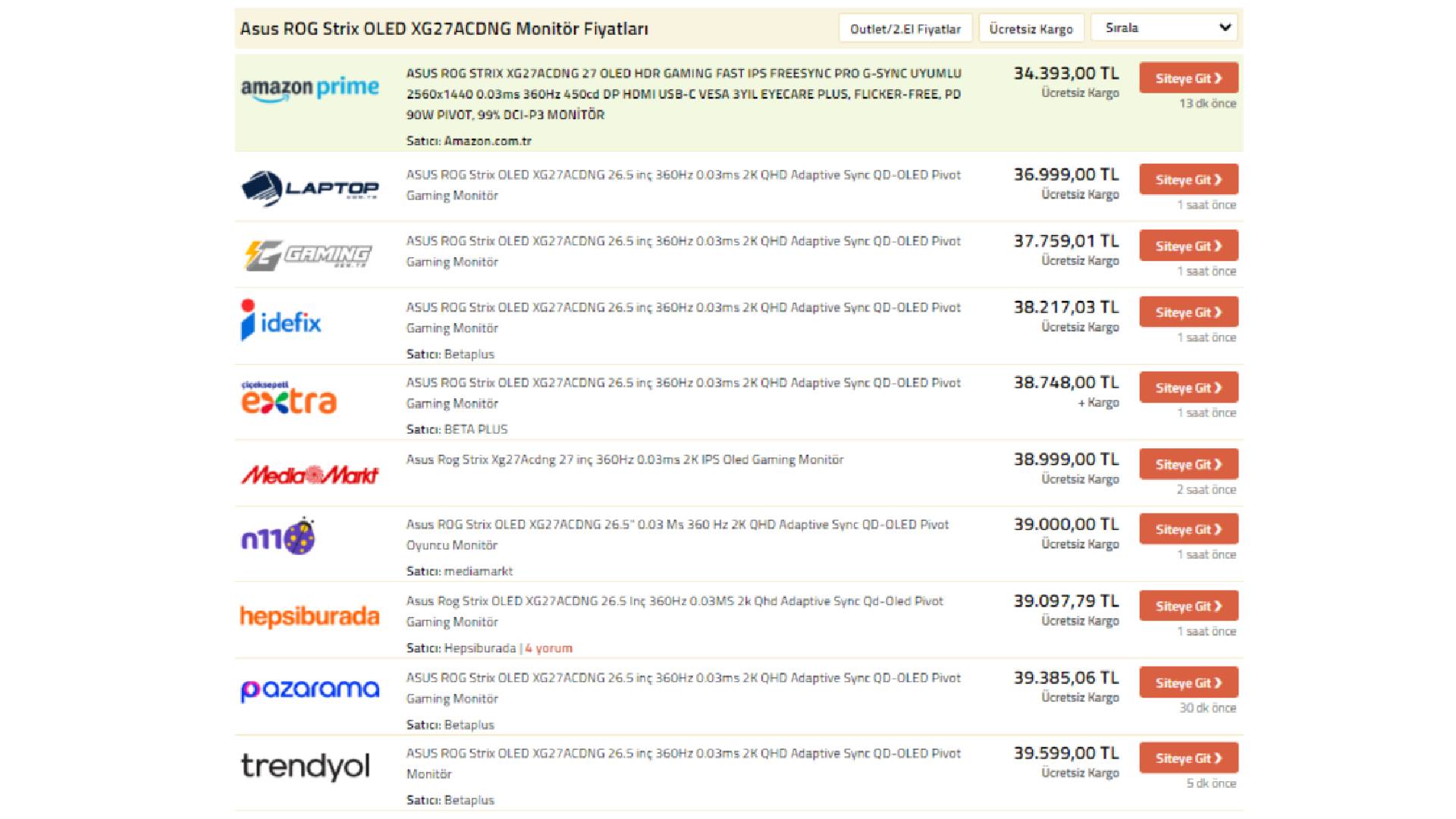Click Siteye Git for idefix offer

(1188, 312)
